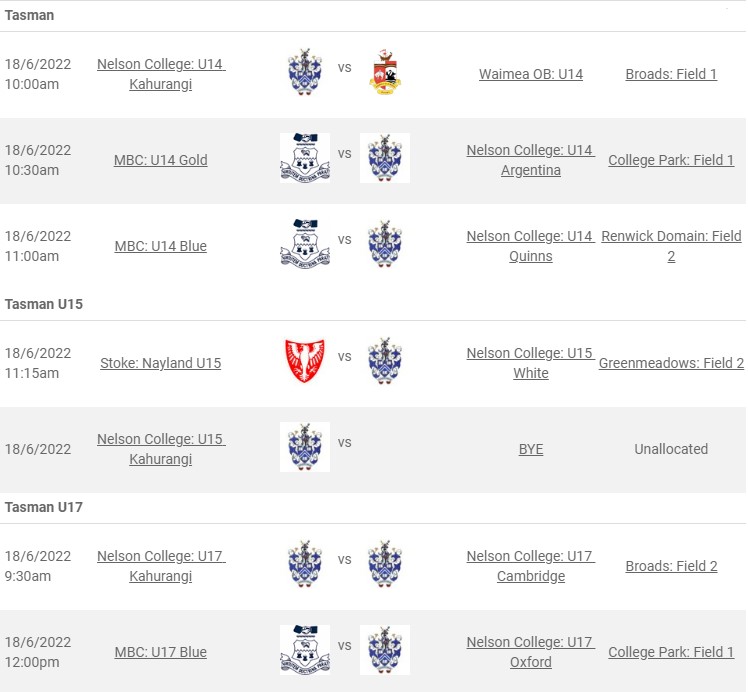Open Stoke: Nayland U15 team link
This screenshot has height=692, width=748.
pyautogui.click(x=161, y=363)
